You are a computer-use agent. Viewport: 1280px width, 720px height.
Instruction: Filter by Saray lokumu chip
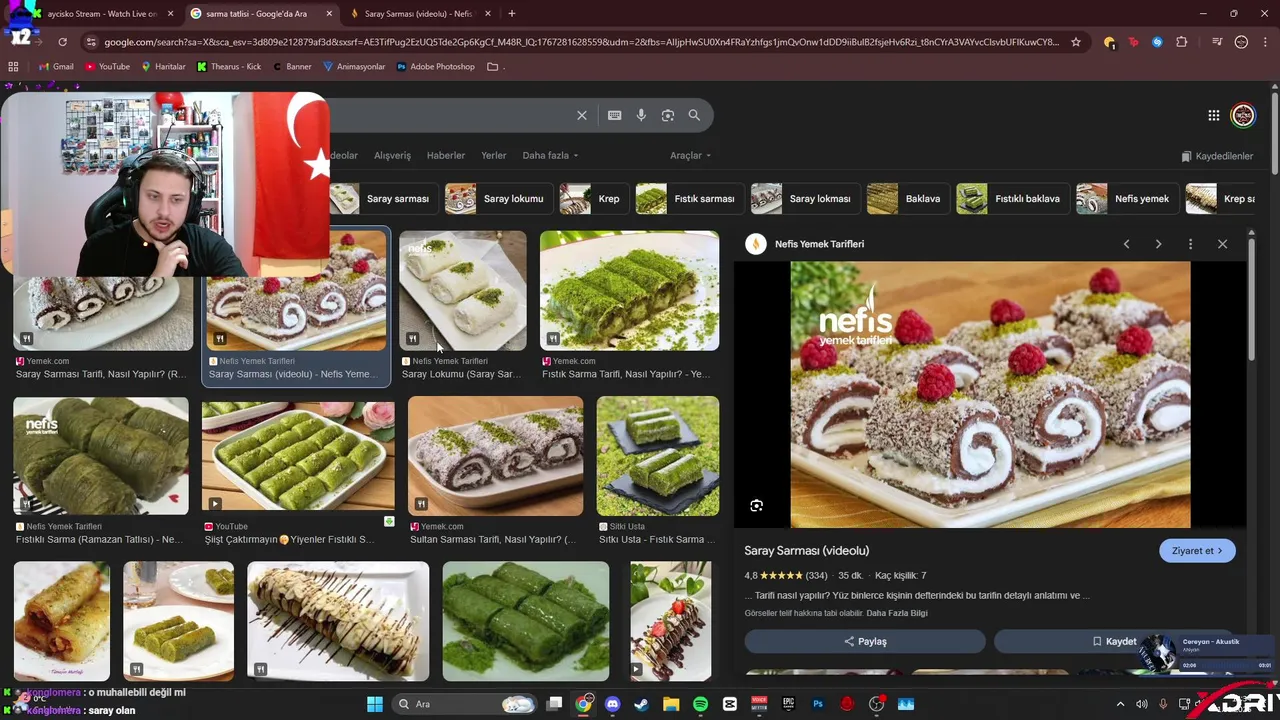(497, 199)
